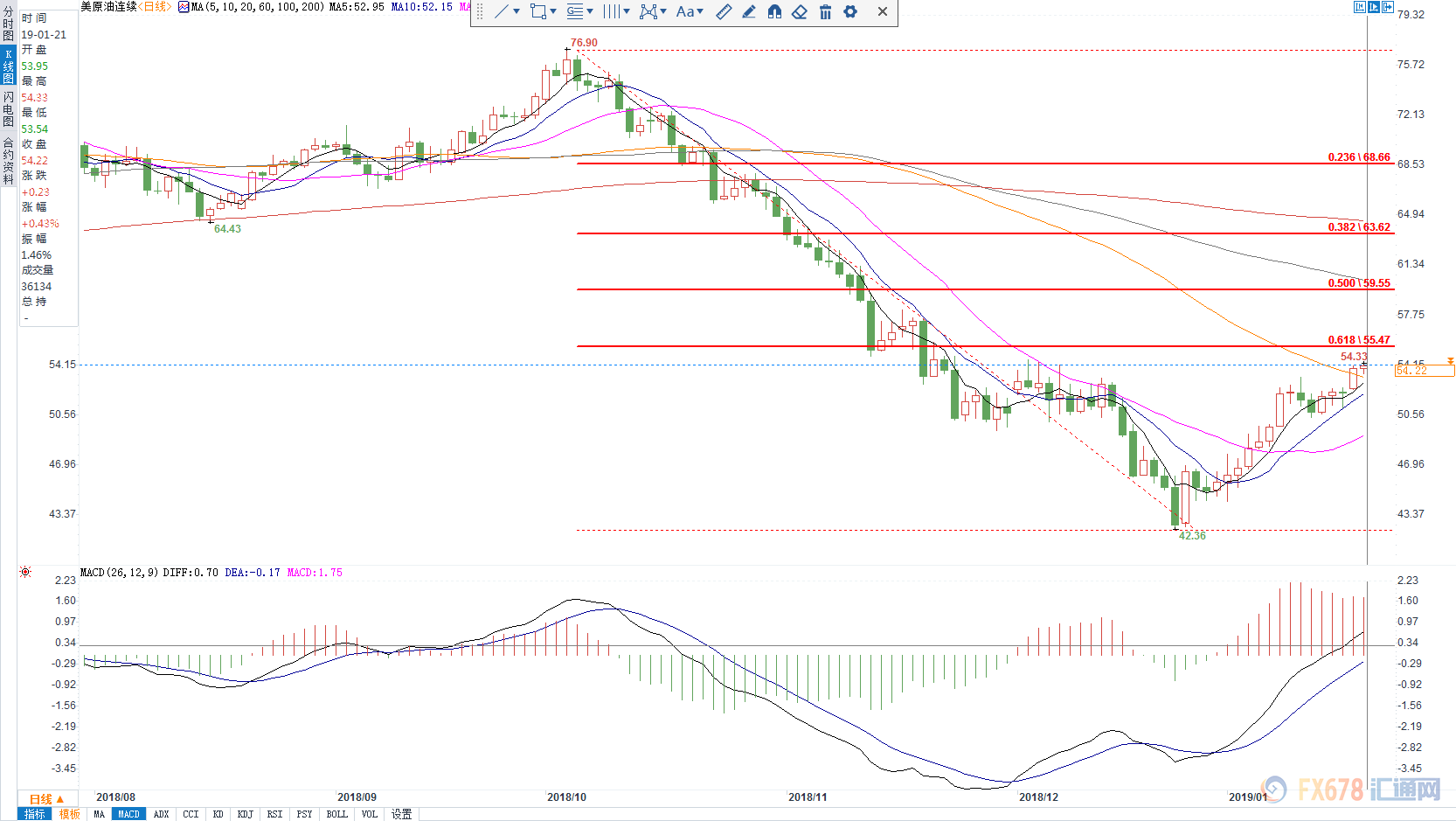Click the 54.22 current price tag

tap(1425, 371)
